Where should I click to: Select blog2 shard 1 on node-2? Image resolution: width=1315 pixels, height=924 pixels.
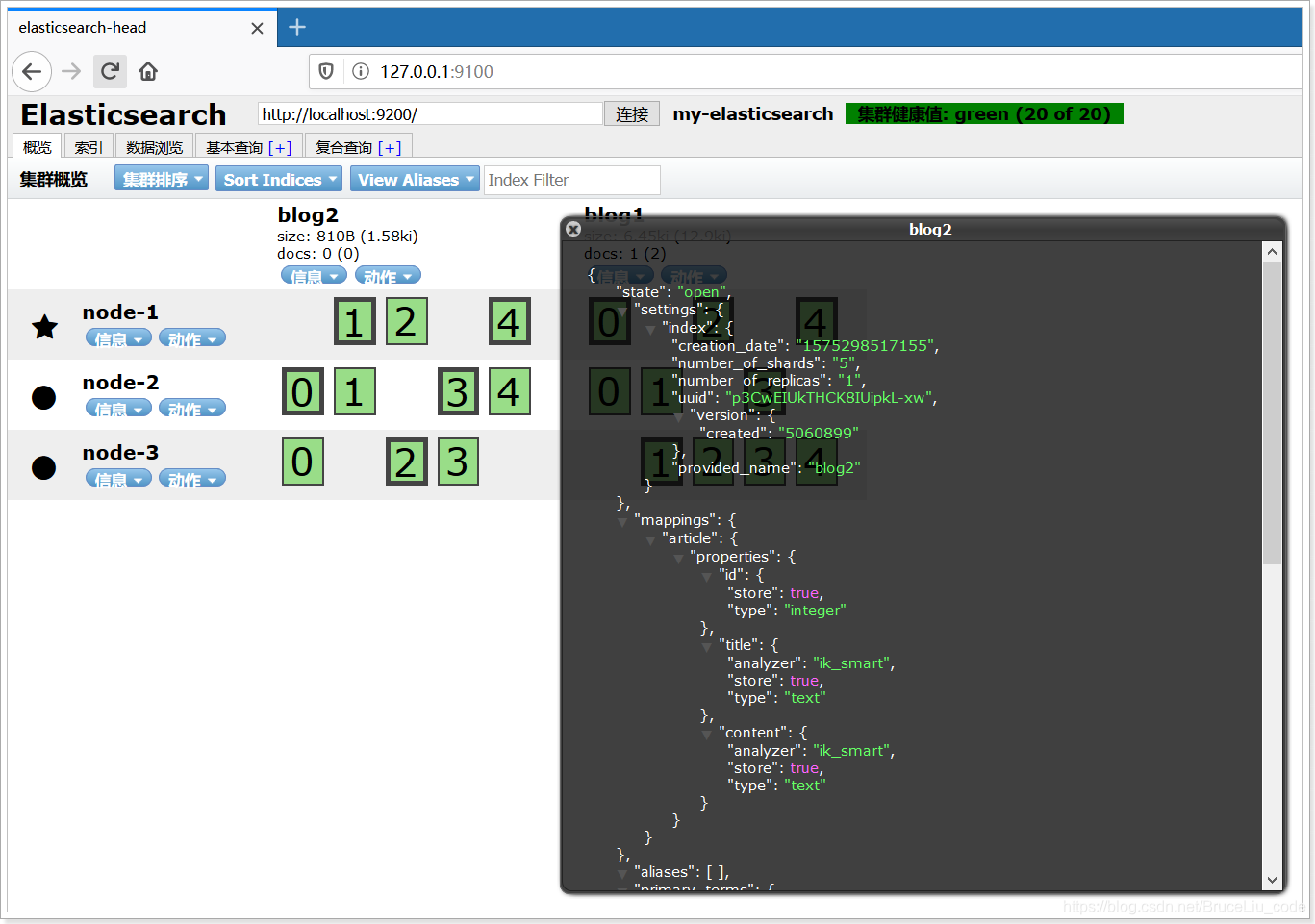pyautogui.click(x=354, y=392)
